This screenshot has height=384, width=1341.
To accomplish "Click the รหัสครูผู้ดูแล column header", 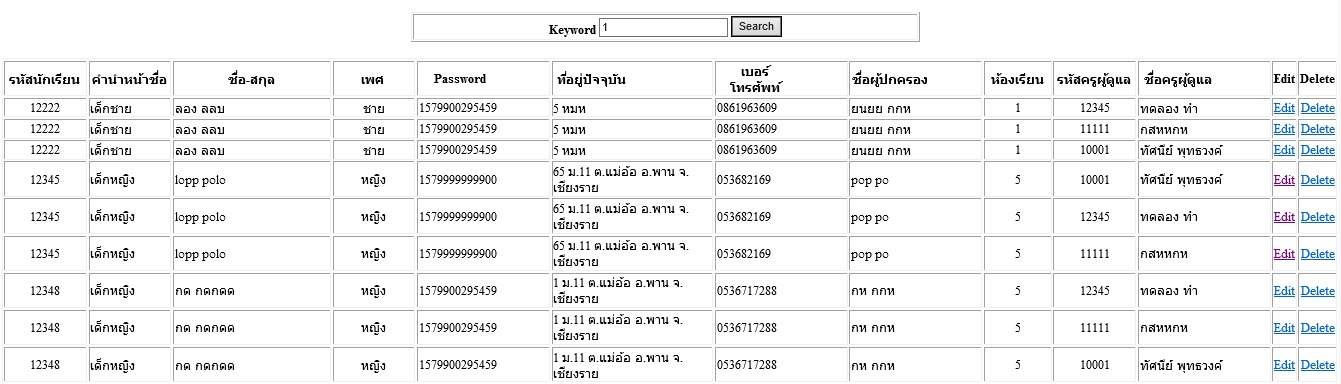I will (x=1094, y=79).
